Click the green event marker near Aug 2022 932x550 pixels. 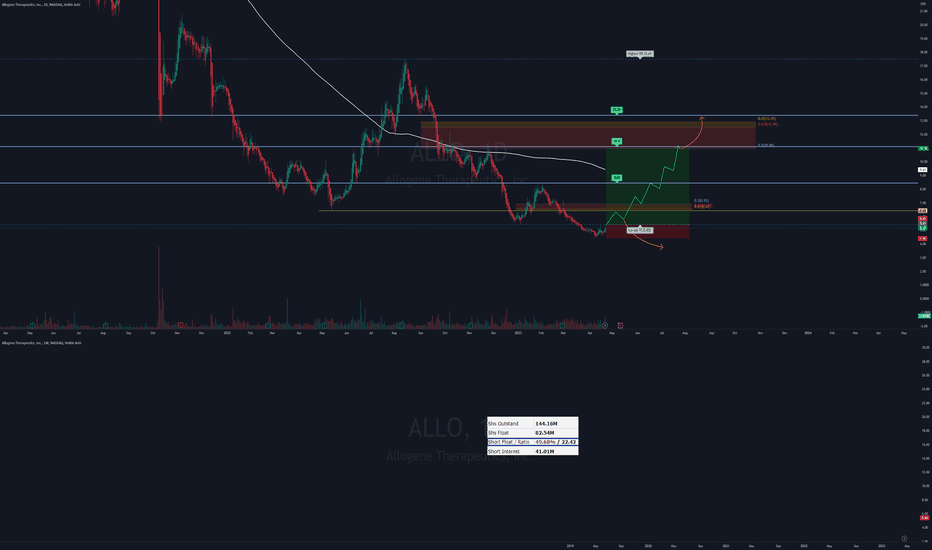click(x=401, y=325)
